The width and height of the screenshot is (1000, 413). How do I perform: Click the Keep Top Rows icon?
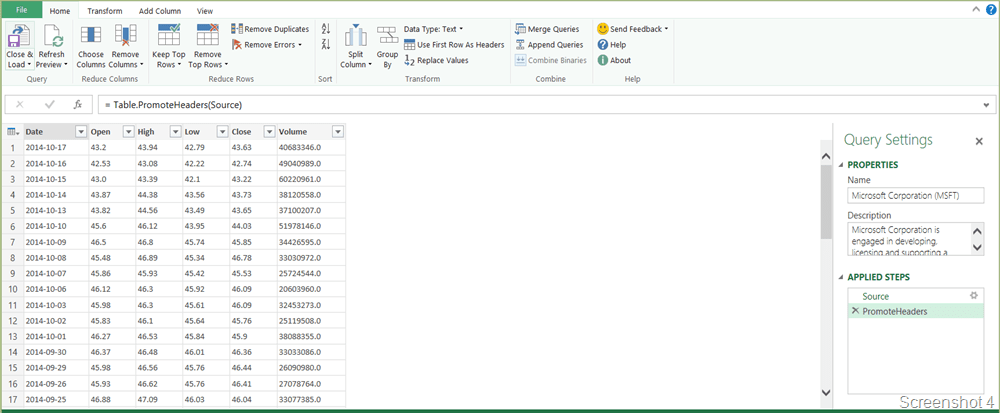(167, 38)
